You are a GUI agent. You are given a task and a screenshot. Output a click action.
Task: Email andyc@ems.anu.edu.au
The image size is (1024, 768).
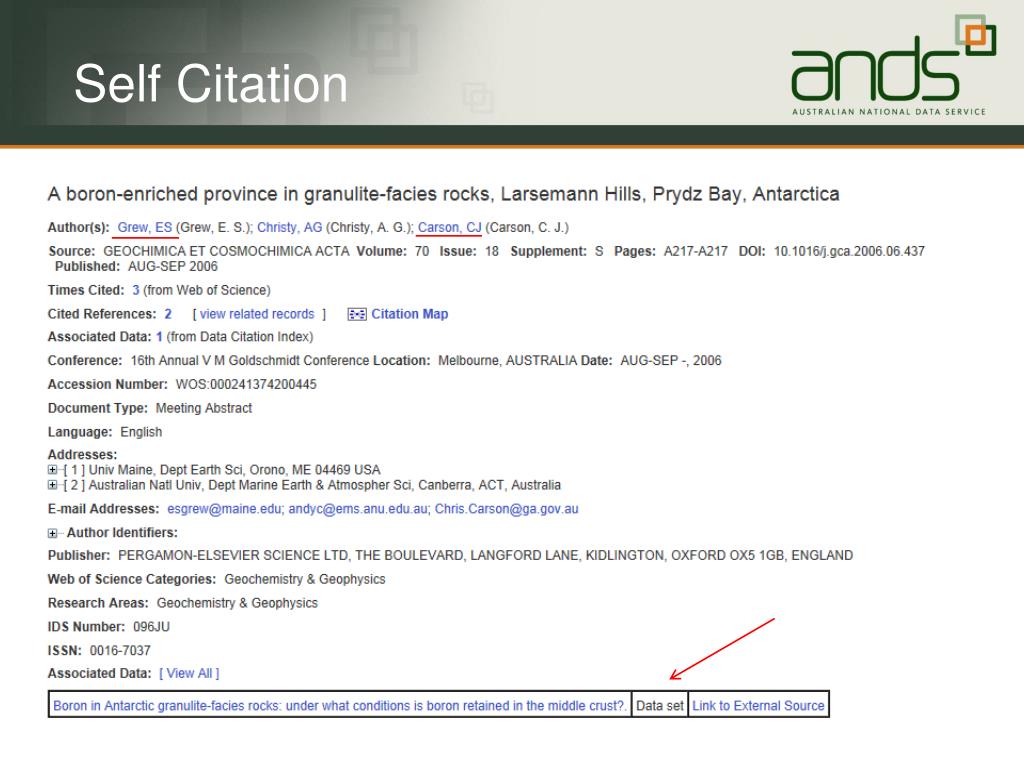coord(359,509)
